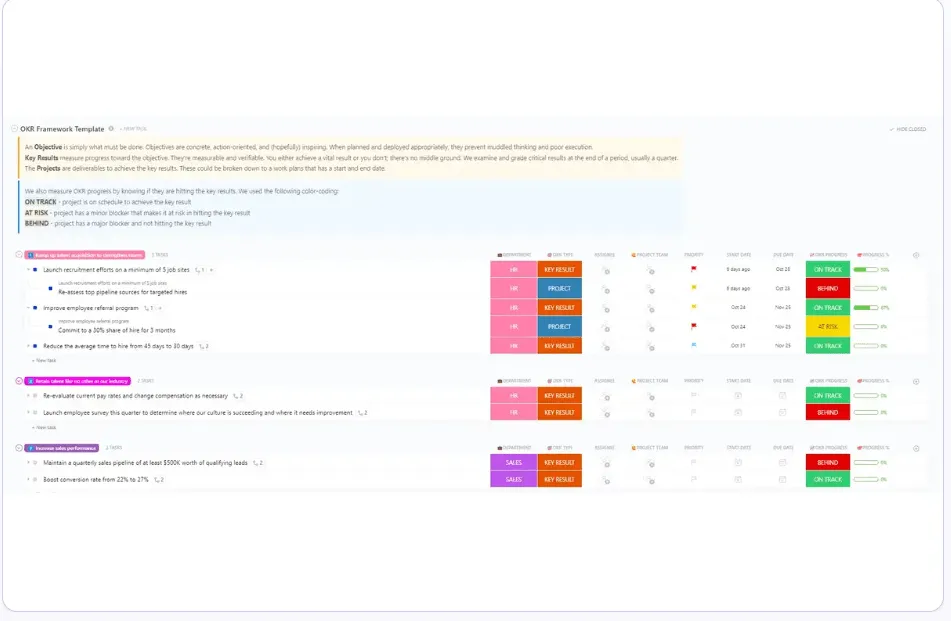Adjust progress bar of Boost conversion rate task
This screenshot has width=951, height=621.
(866, 480)
